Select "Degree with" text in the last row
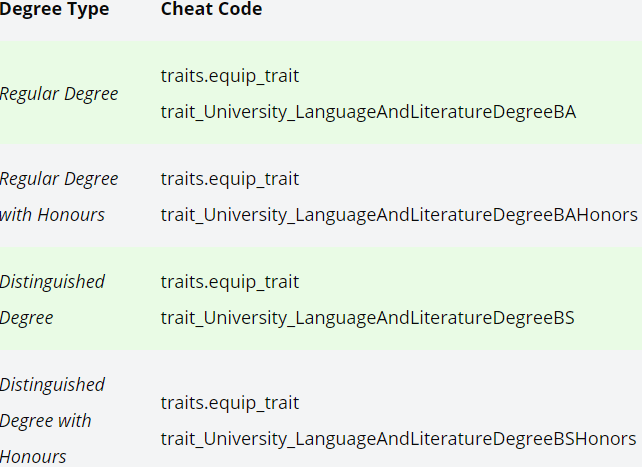Viewport: 642px width, 467px height. pos(45,421)
